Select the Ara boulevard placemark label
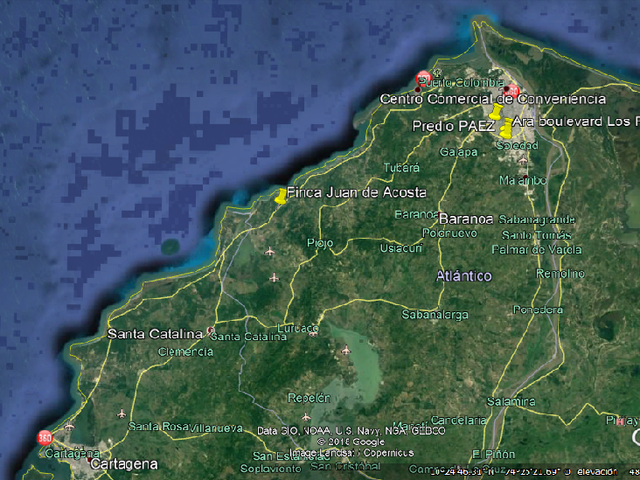The height and width of the screenshot is (480, 640). tap(576, 121)
